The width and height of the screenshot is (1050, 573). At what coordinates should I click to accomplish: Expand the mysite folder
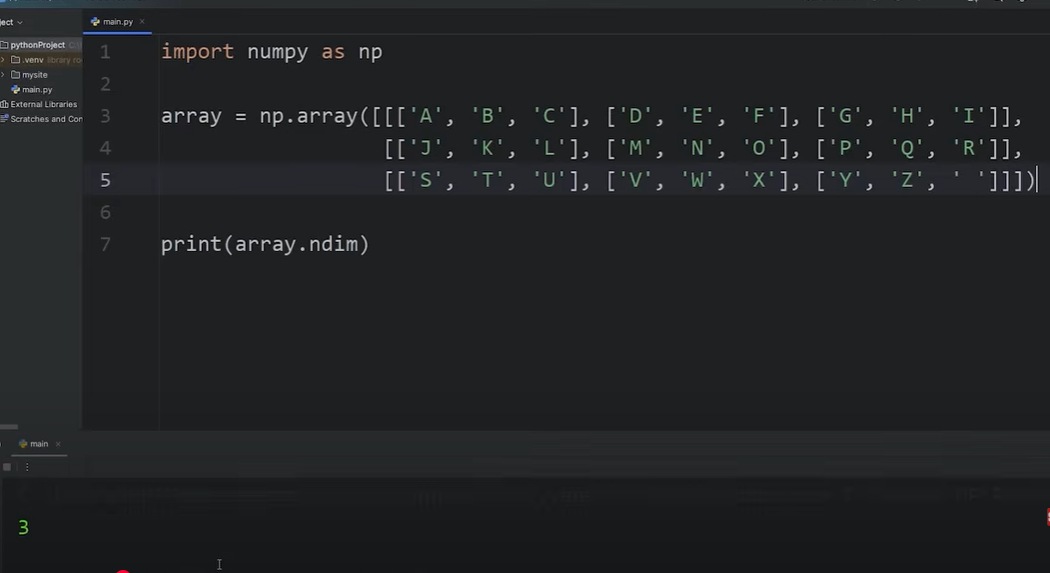click(x=3, y=75)
